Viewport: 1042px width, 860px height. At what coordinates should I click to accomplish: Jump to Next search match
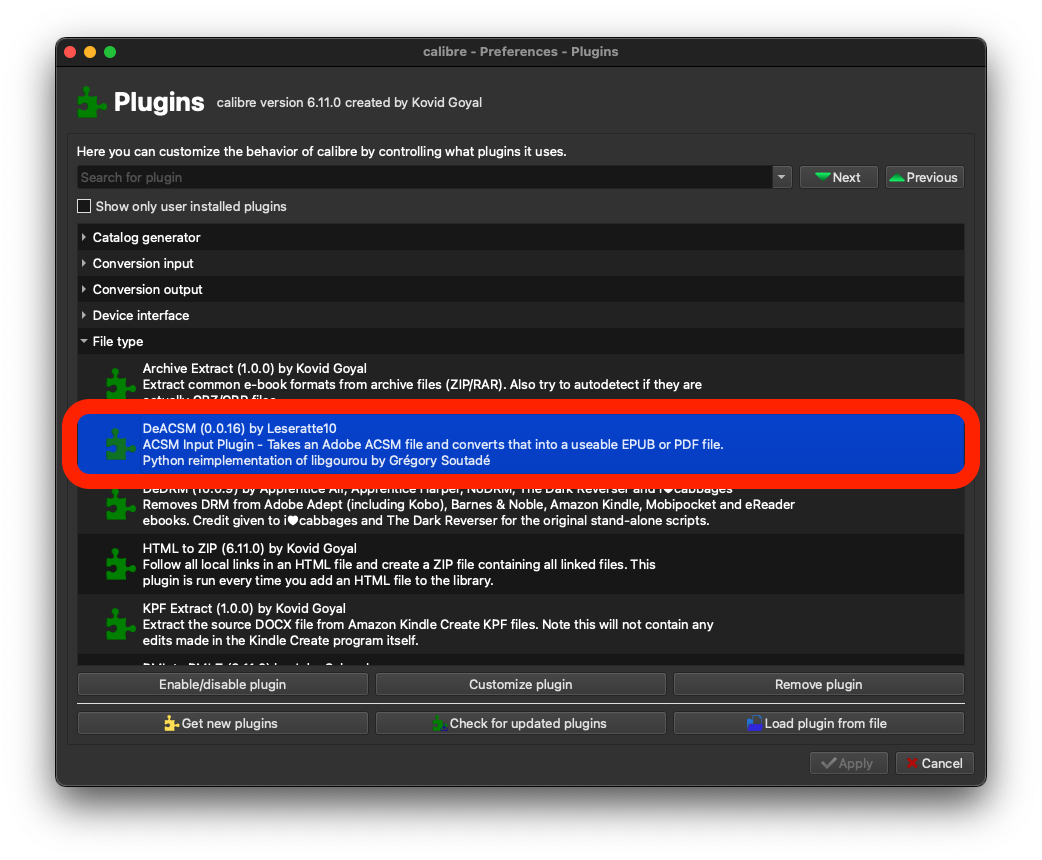point(839,177)
